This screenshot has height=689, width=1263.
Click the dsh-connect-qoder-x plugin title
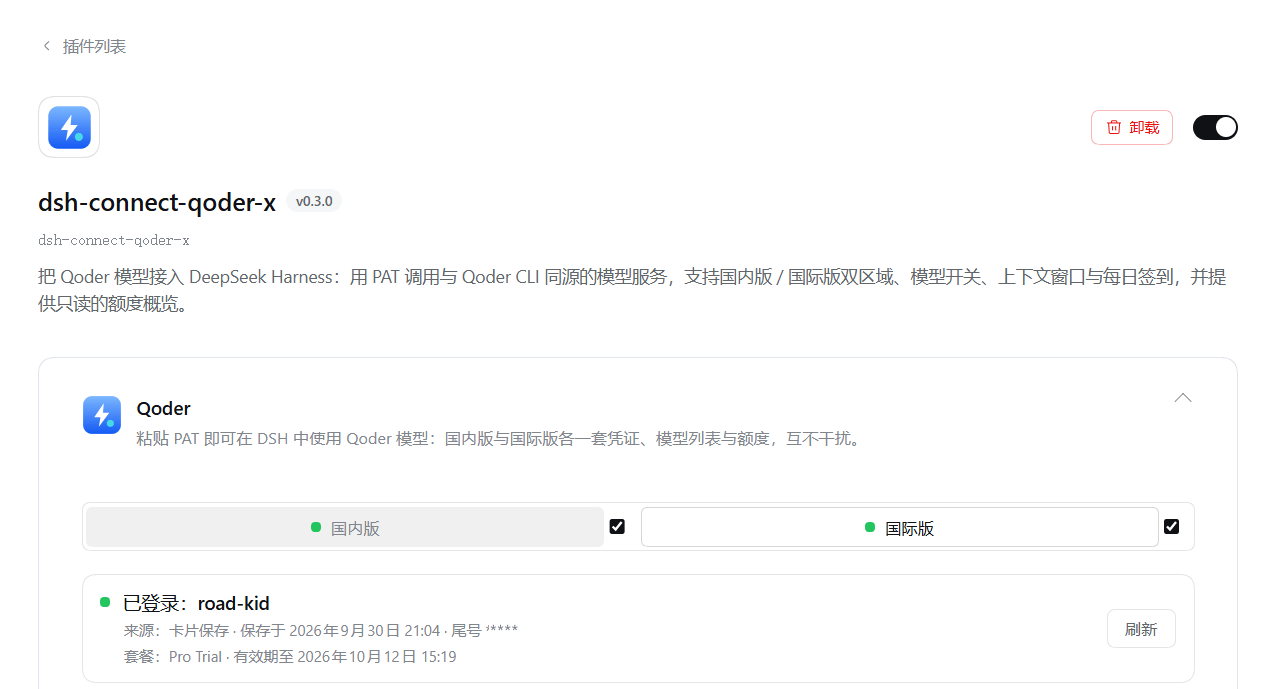coord(157,203)
